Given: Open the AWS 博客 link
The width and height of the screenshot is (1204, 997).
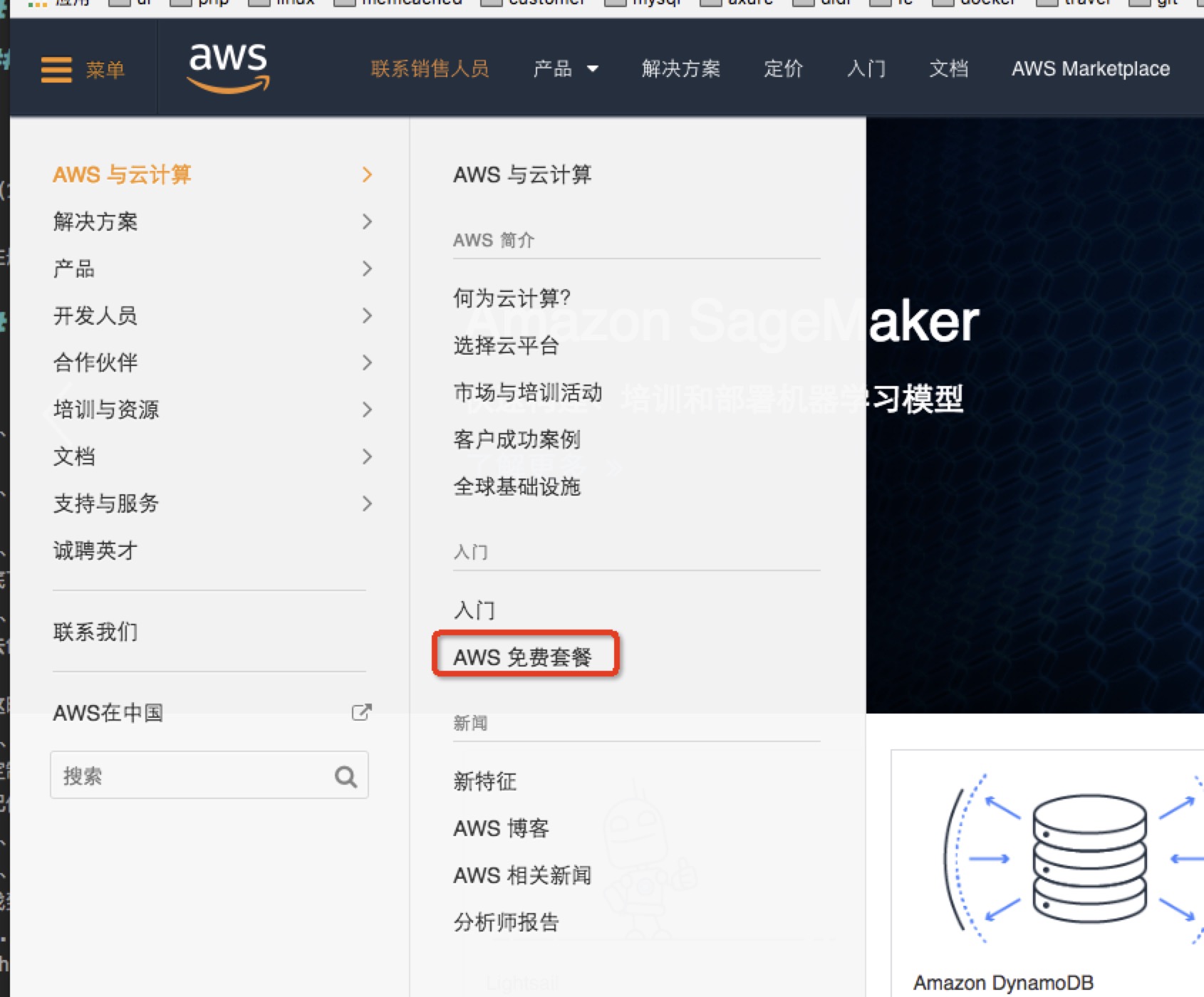Looking at the screenshot, I should [501, 828].
